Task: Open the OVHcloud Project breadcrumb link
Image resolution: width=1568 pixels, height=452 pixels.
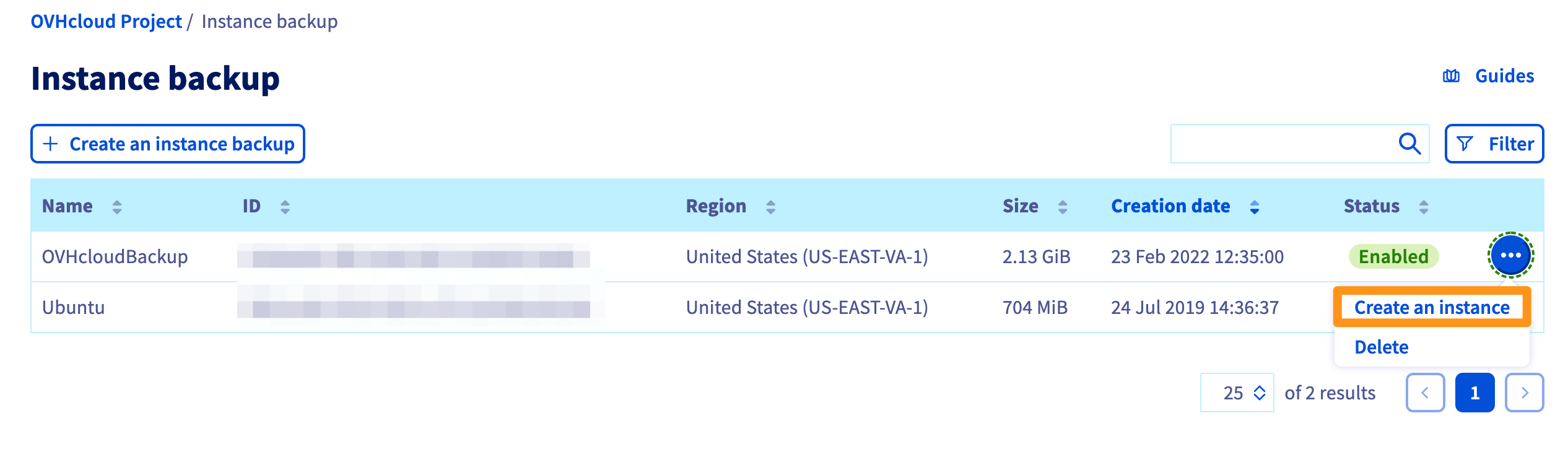Action: click(106, 22)
